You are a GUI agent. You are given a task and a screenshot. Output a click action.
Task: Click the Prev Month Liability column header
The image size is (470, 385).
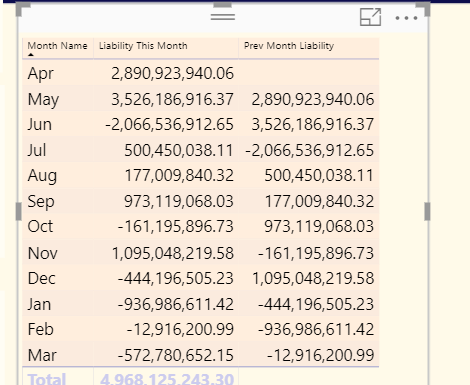289,46
